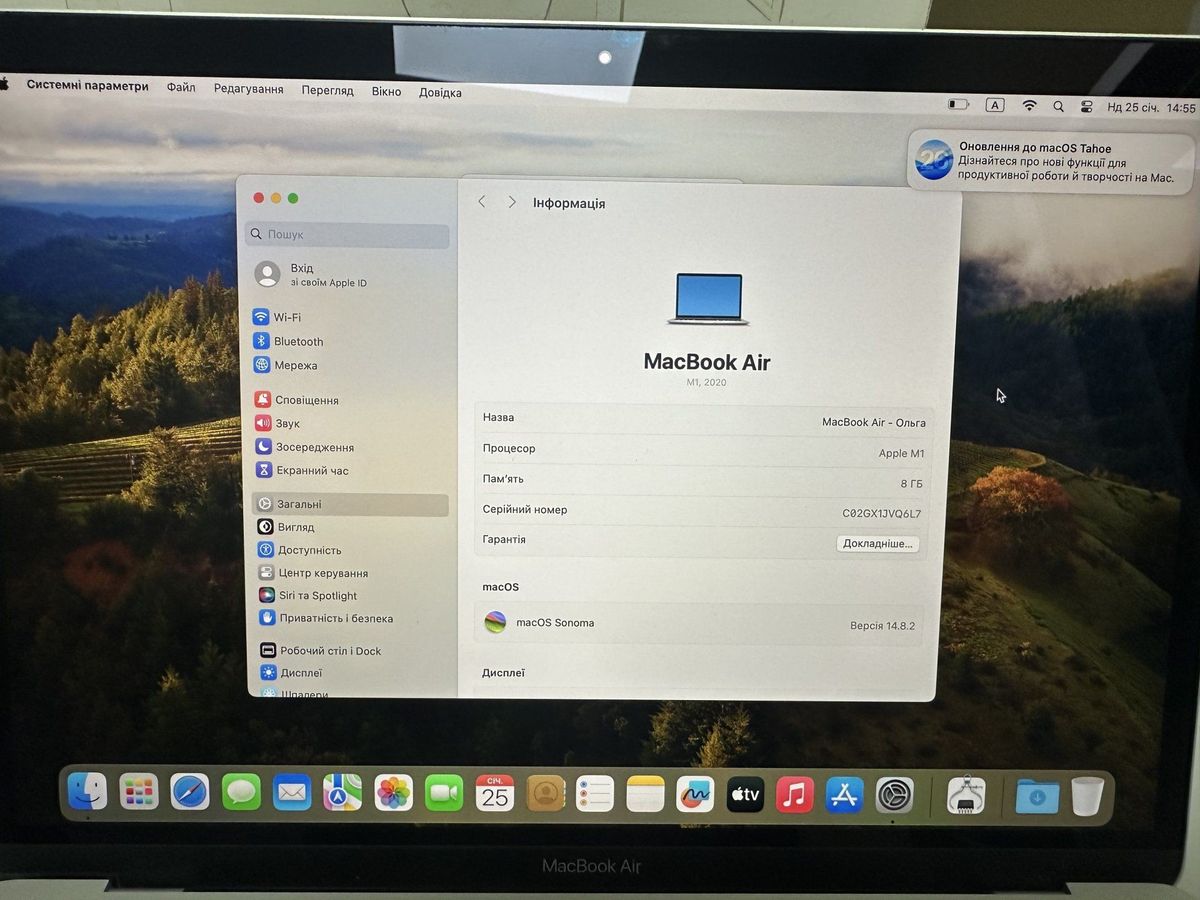Select Siri та Spotlight settings
The image size is (1200, 900).
coord(317,596)
